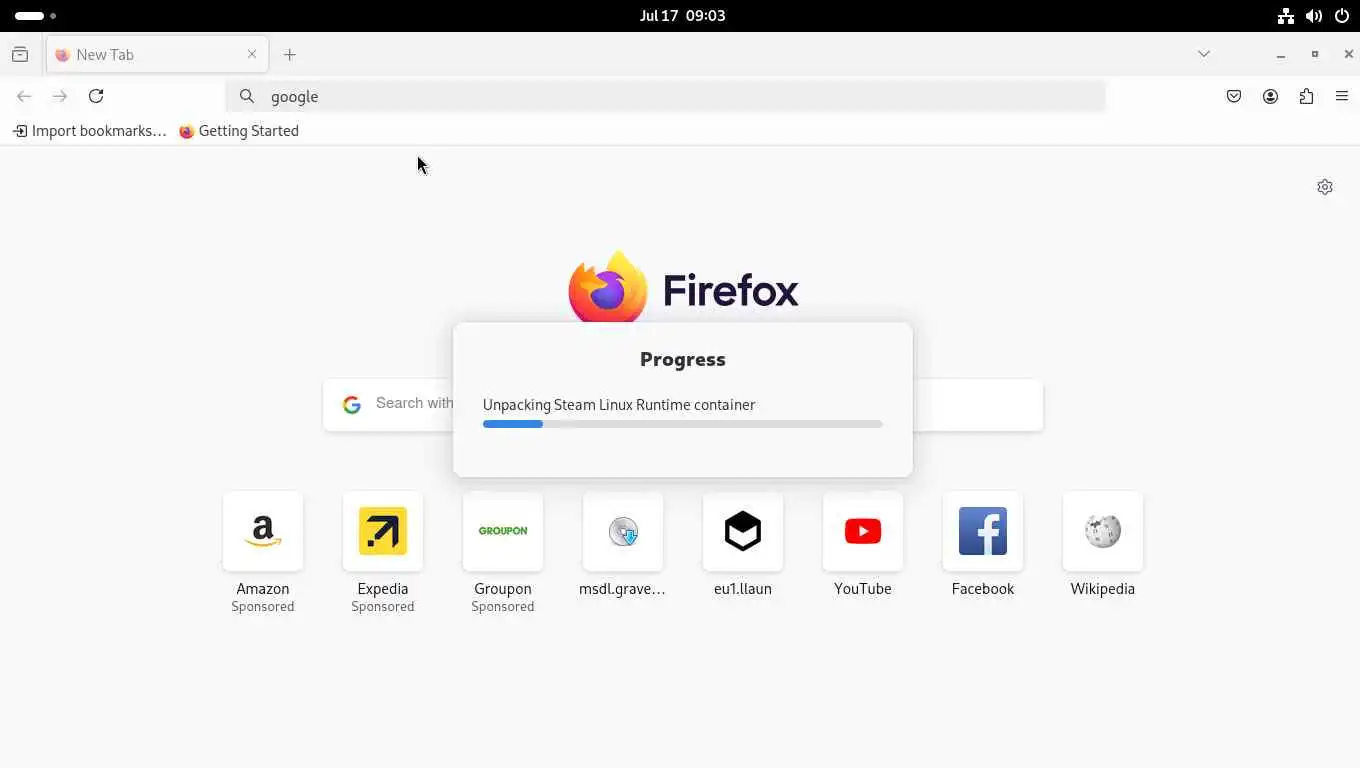This screenshot has height=768, width=1360.
Task: Reload the current page
Action: coord(96,96)
